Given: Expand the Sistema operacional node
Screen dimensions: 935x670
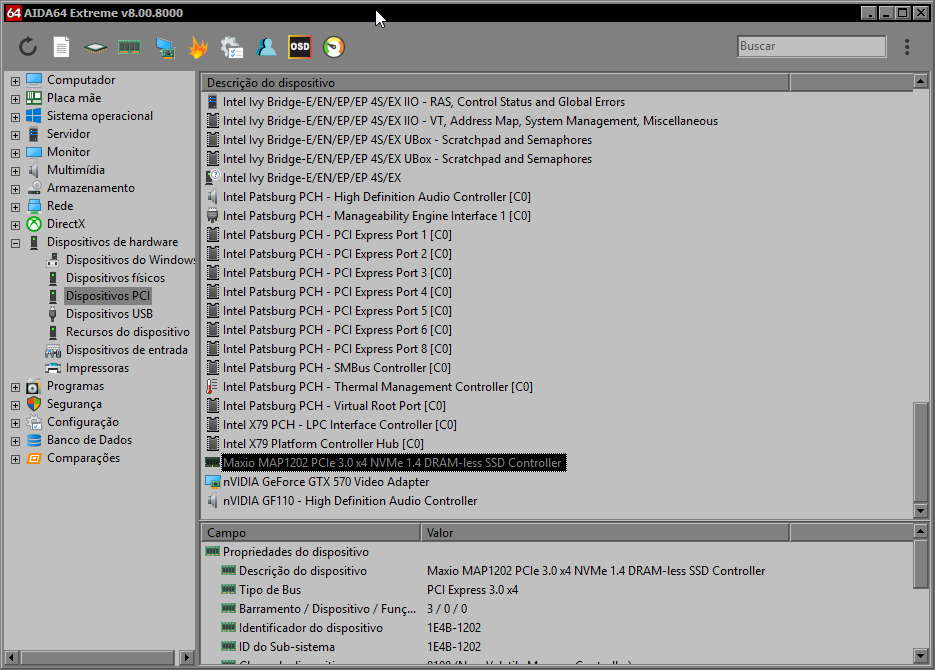Looking at the screenshot, I should click(16, 117).
